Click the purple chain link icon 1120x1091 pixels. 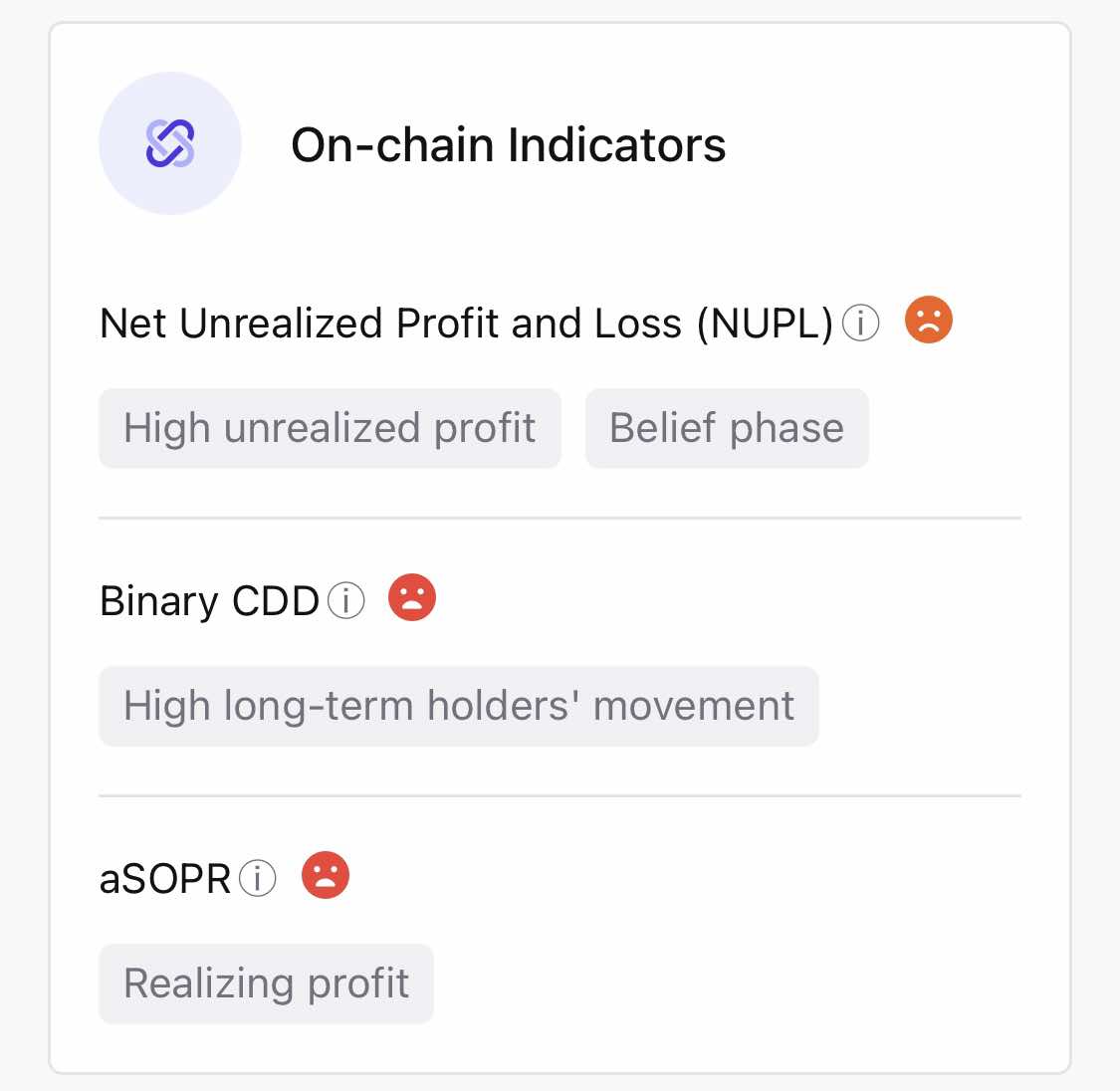coord(170,143)
